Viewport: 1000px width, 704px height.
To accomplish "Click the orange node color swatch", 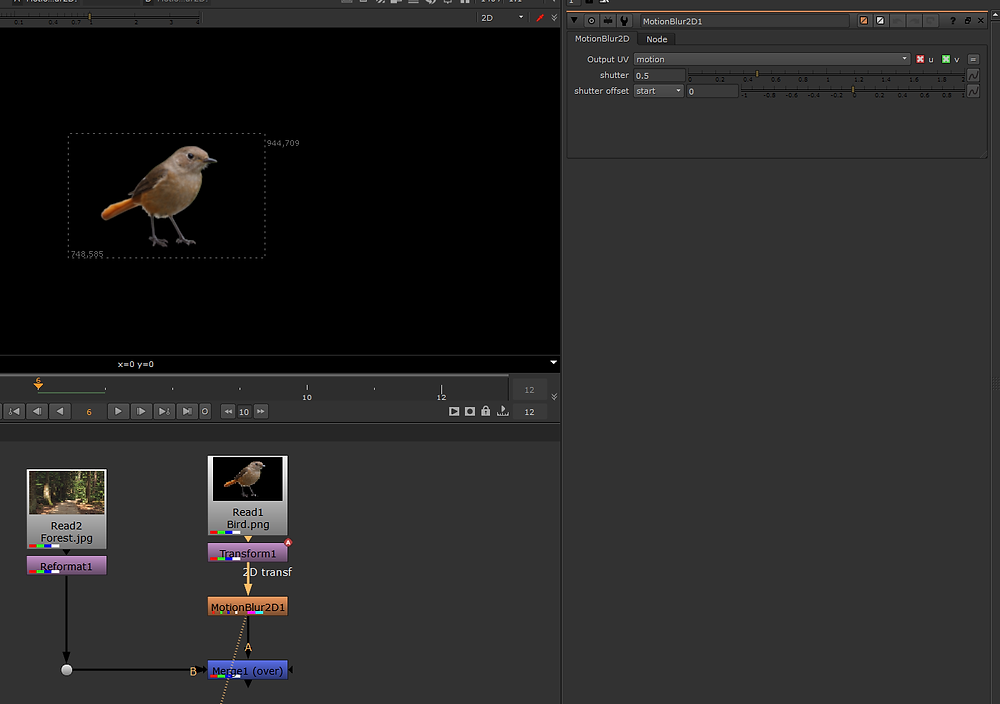I will [x=864, y=20].
